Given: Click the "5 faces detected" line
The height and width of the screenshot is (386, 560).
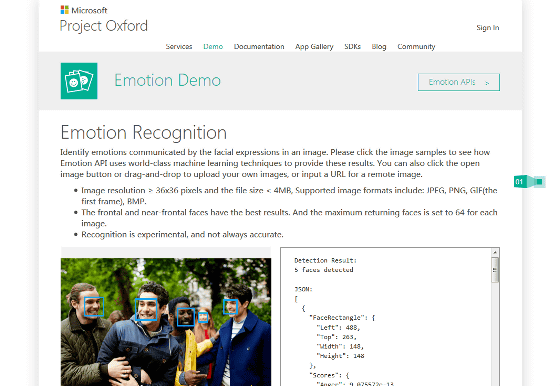Looking at the screenshot, I should tap(324, 270).
